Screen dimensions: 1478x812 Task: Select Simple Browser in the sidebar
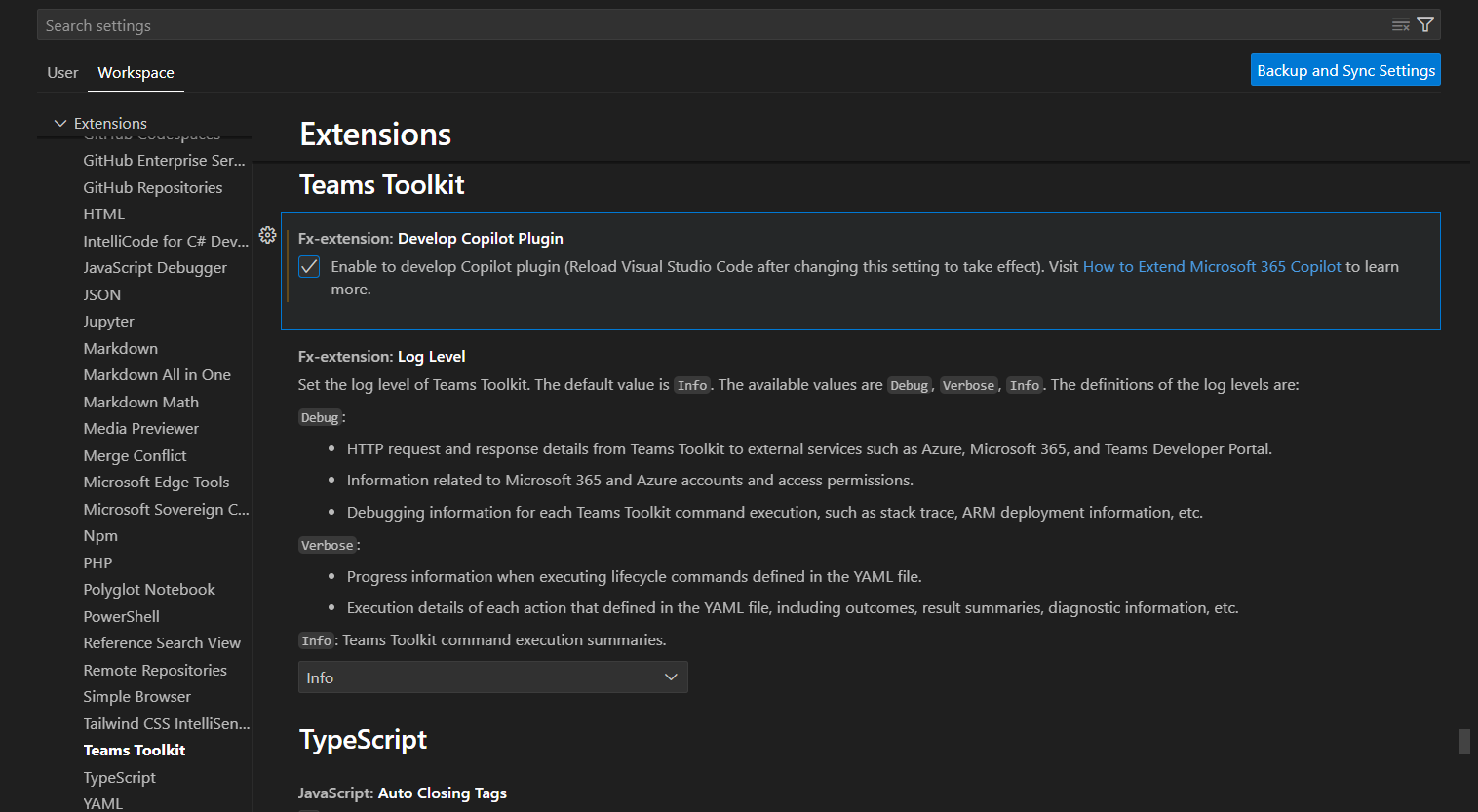click(x=136, y=696)
